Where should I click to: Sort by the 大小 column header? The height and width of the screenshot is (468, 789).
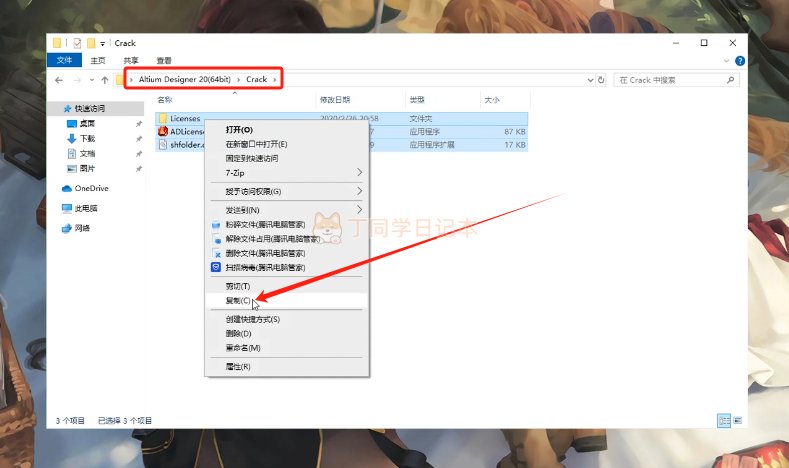(492, 100)
